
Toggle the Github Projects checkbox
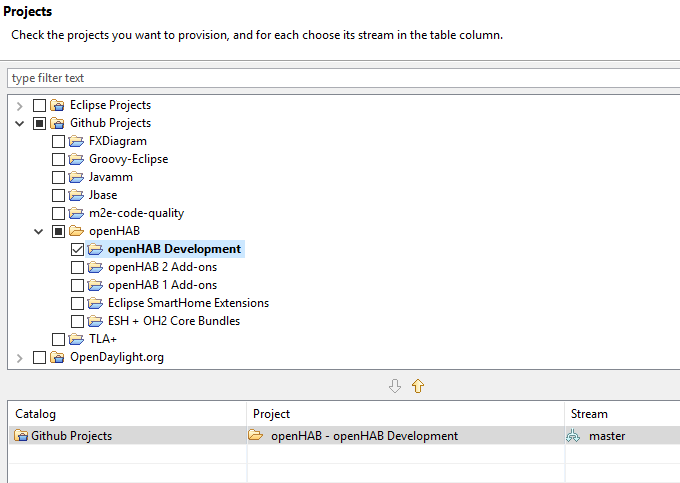click(39, 124)
